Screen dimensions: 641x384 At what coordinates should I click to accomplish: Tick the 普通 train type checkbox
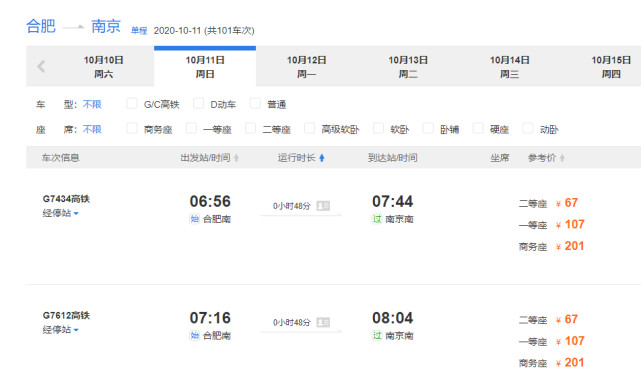(255, 103)
